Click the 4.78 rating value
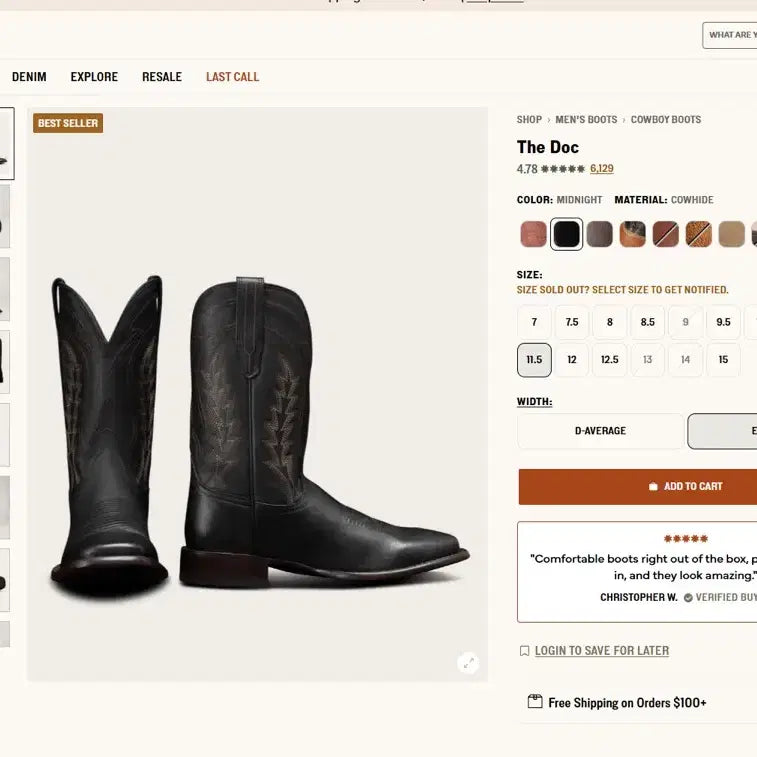This screenshot has height=757, width=757. coord(527,169)
